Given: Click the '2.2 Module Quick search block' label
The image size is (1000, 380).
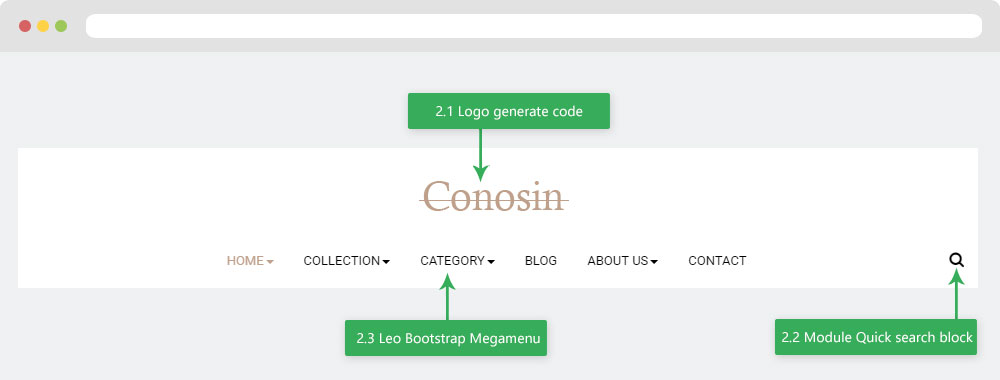Looking at the screenshot, I should point(876,337).
